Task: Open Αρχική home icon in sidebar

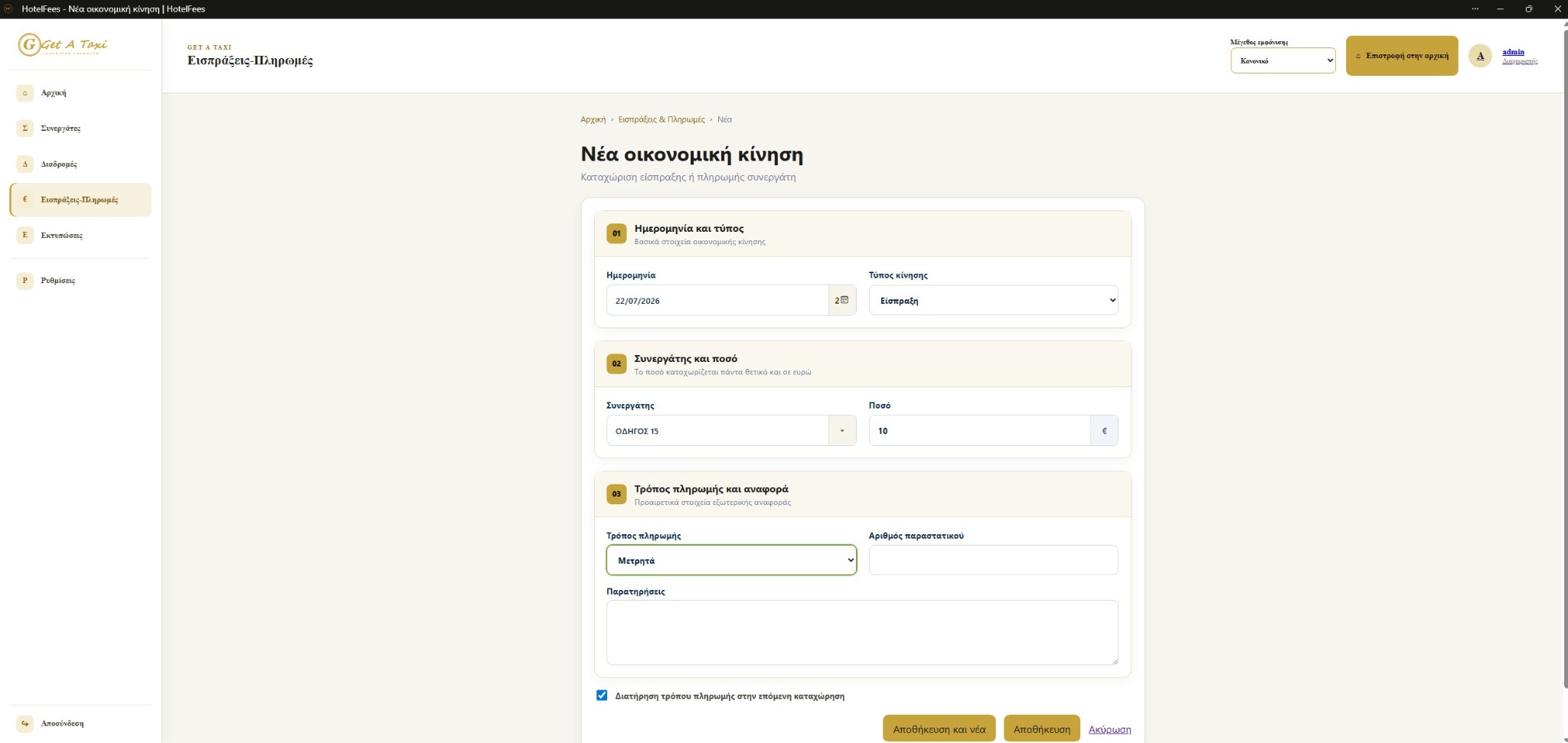Action: [x=24, y=93]
